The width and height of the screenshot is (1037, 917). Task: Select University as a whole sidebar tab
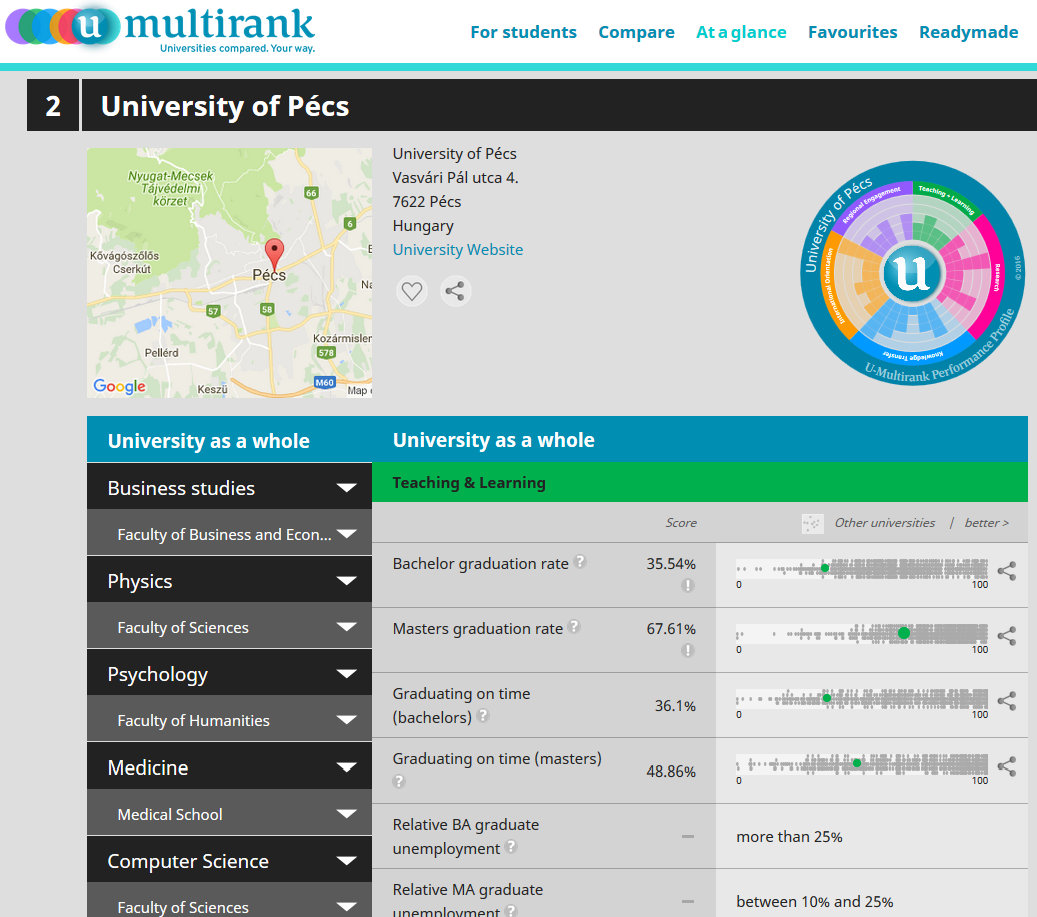tap(229, 440)
